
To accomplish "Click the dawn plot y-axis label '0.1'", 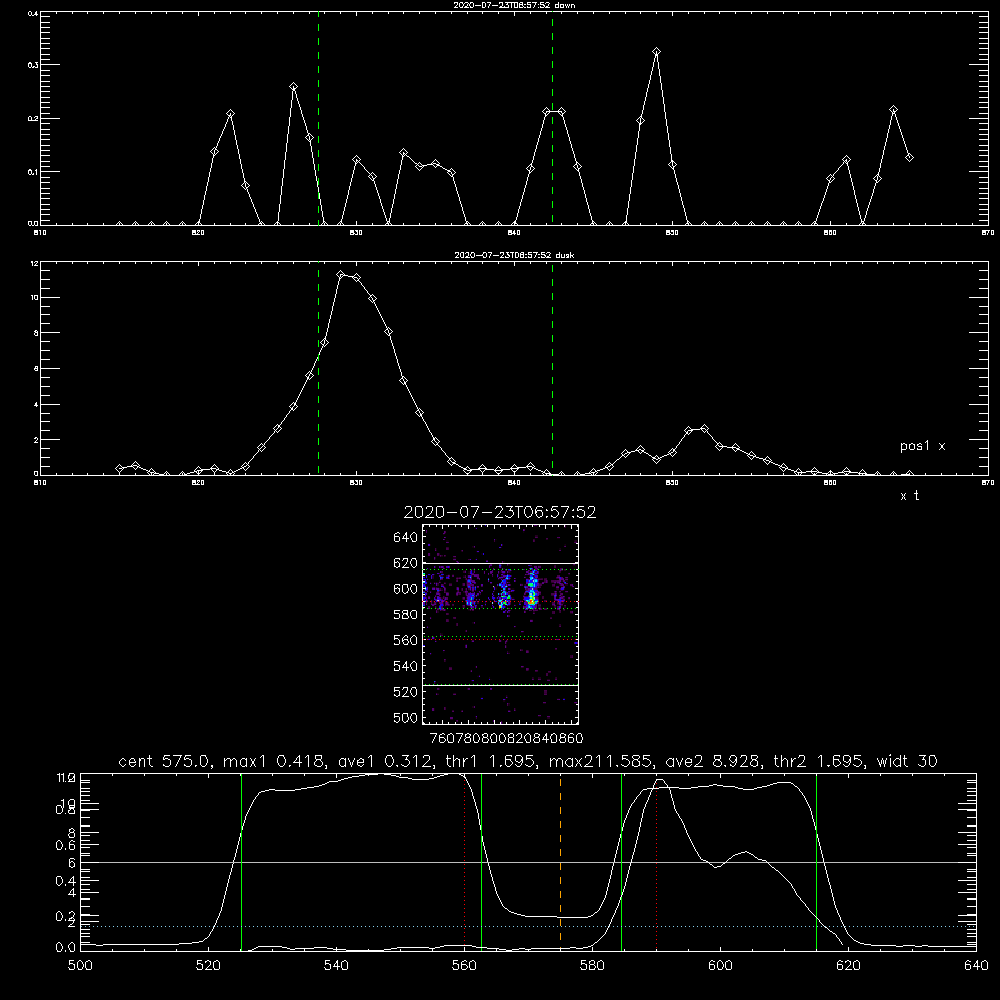I will pos(33,172).
